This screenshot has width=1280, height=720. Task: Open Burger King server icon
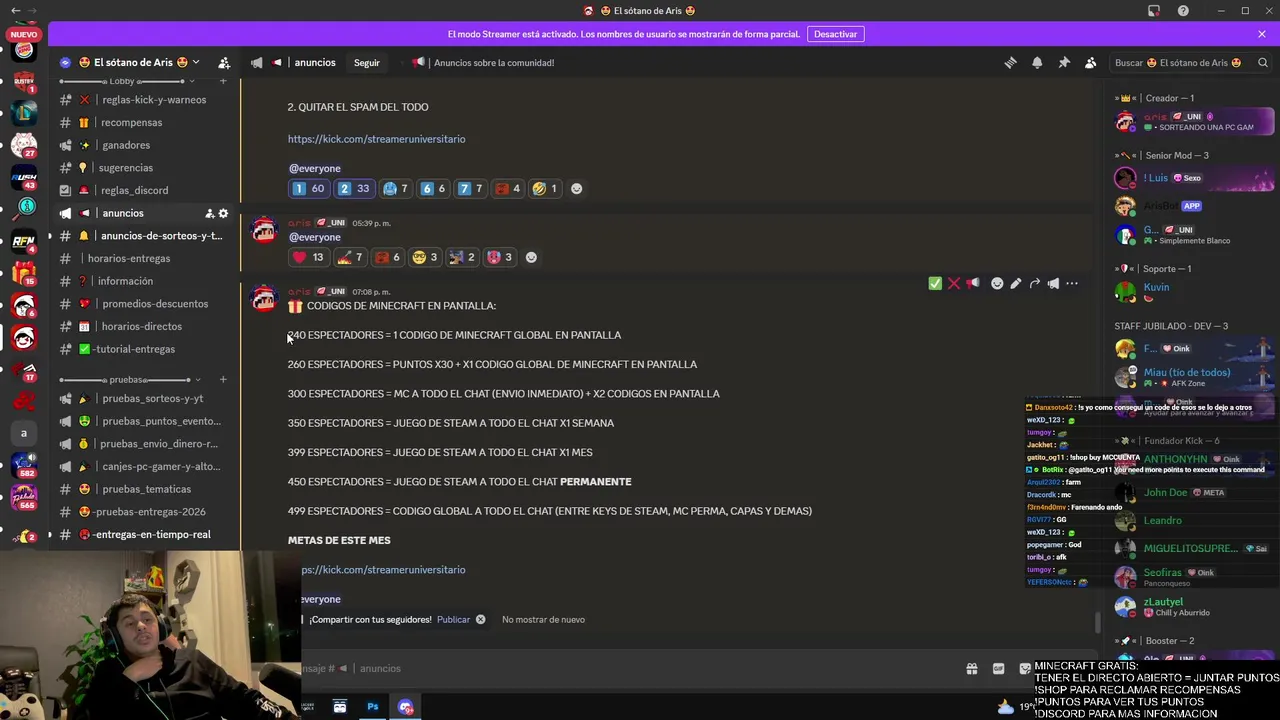(x=24, y=50)
